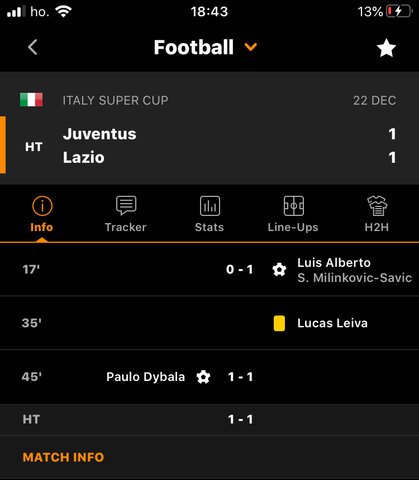Tap the Italy flag icon
This screenshot has height=480, width=419.
[31, 100]
